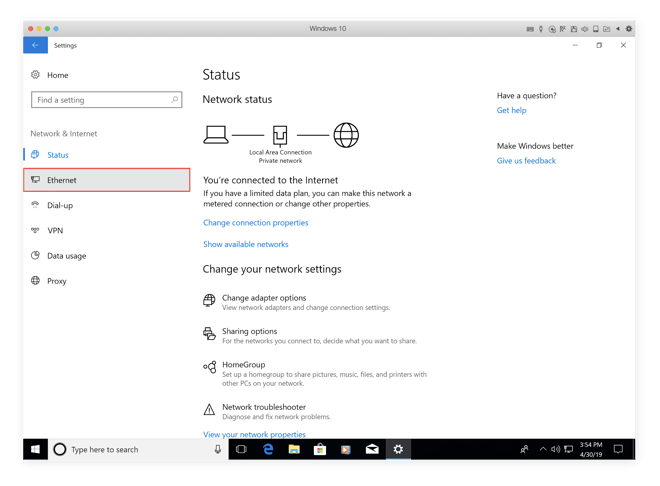Click the Data usage pie icon
660x486 pixels.
click(x=35, y=255)
